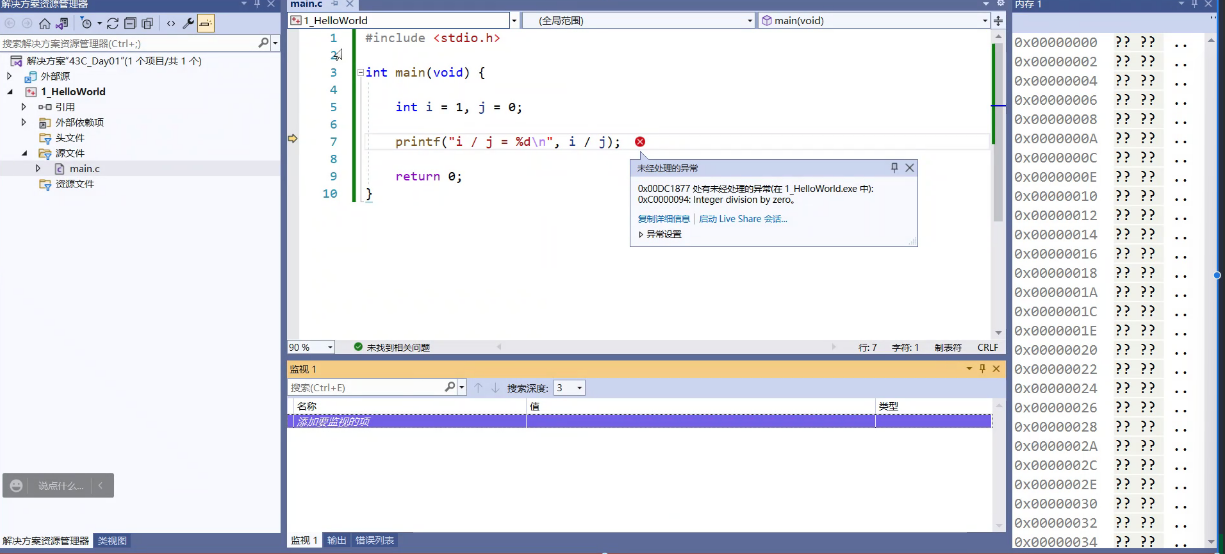Collapse the 源文件 folder node
Screen dimensions: 1225x554
(x=24, y=154)
